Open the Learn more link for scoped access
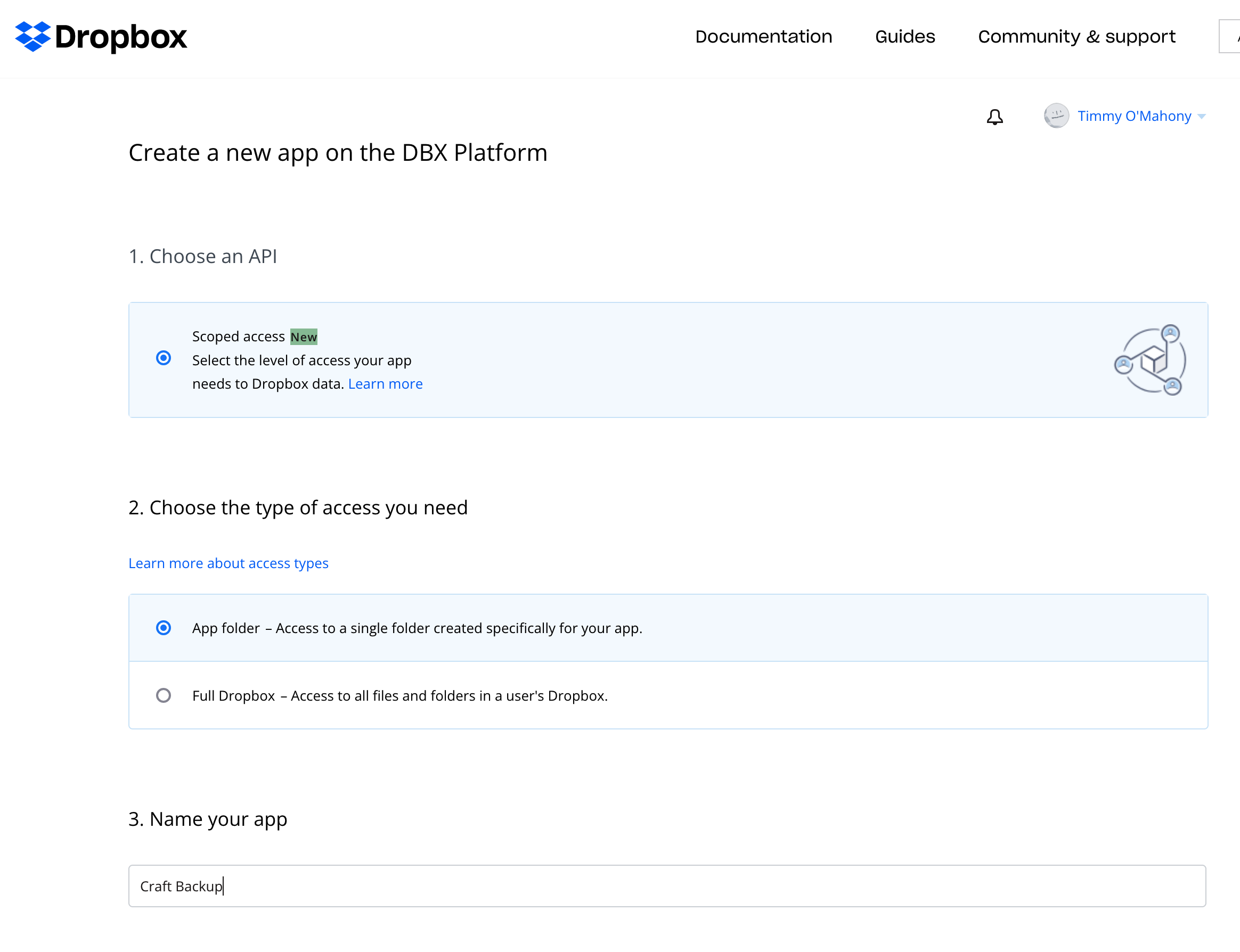Screen dimensions: 1240x952 385,384
